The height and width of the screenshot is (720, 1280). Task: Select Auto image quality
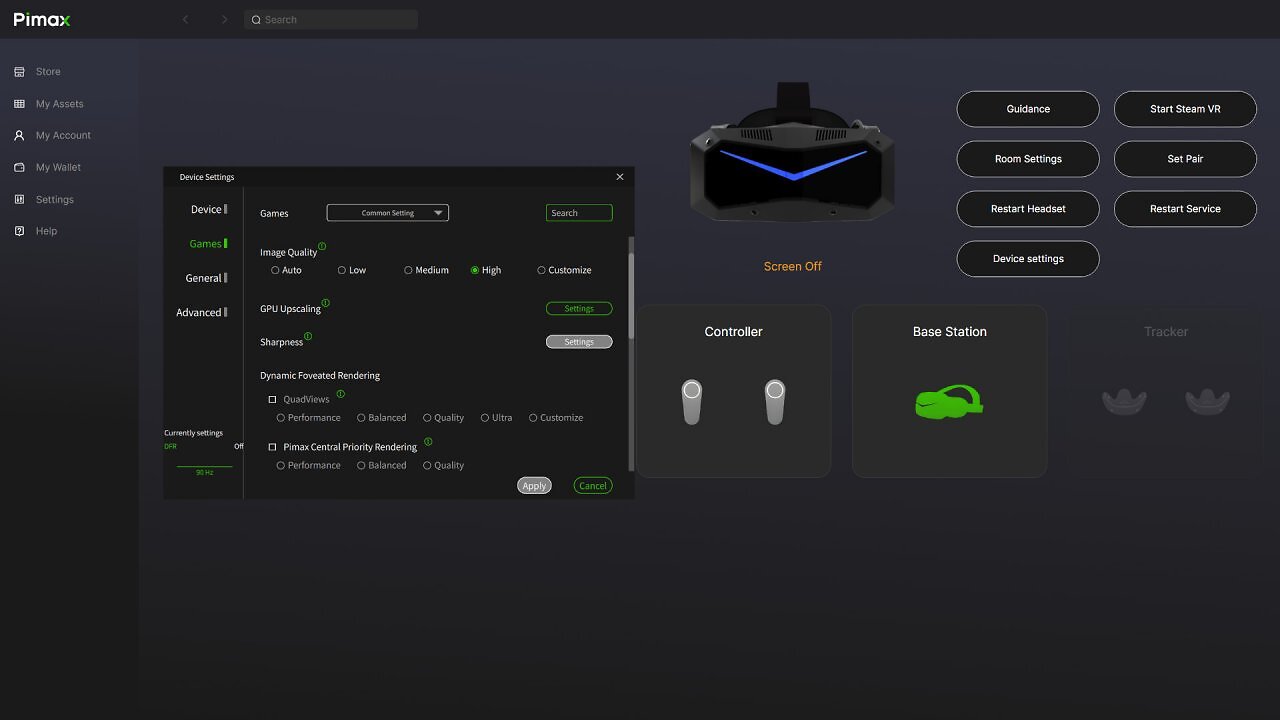[x=275, y=270]
